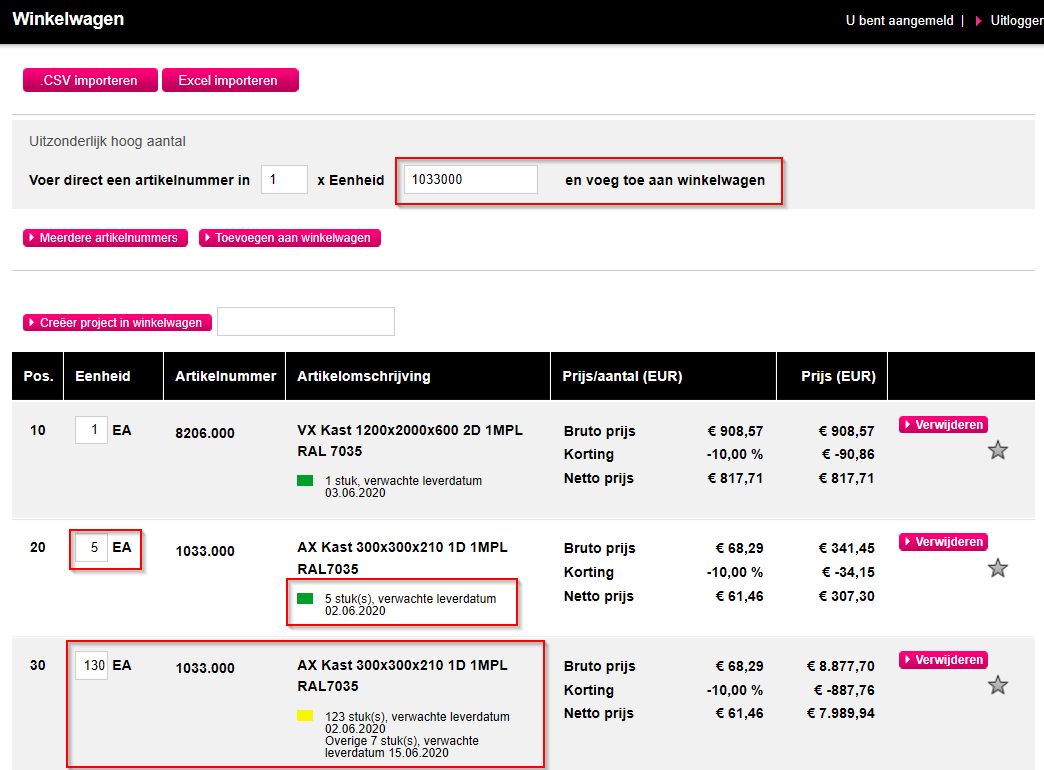Screen dimensions: 1044x770
Task: Click gross total € 8.877,70
Action: [x=841, y=666]
